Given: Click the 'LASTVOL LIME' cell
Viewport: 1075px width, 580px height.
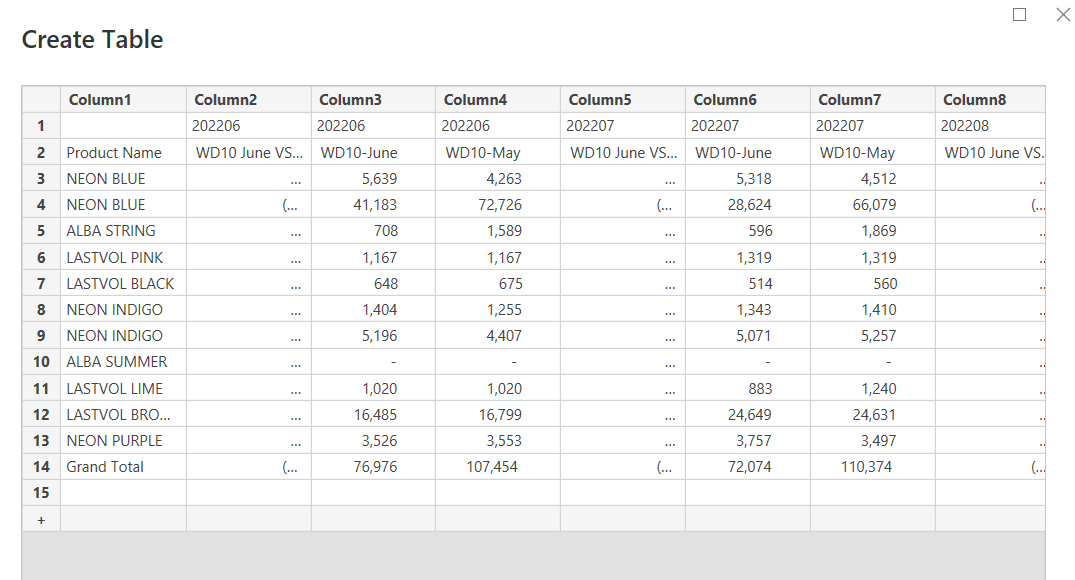Looking at the screenshot, I should pyautogui.click(x=123, y=388).
